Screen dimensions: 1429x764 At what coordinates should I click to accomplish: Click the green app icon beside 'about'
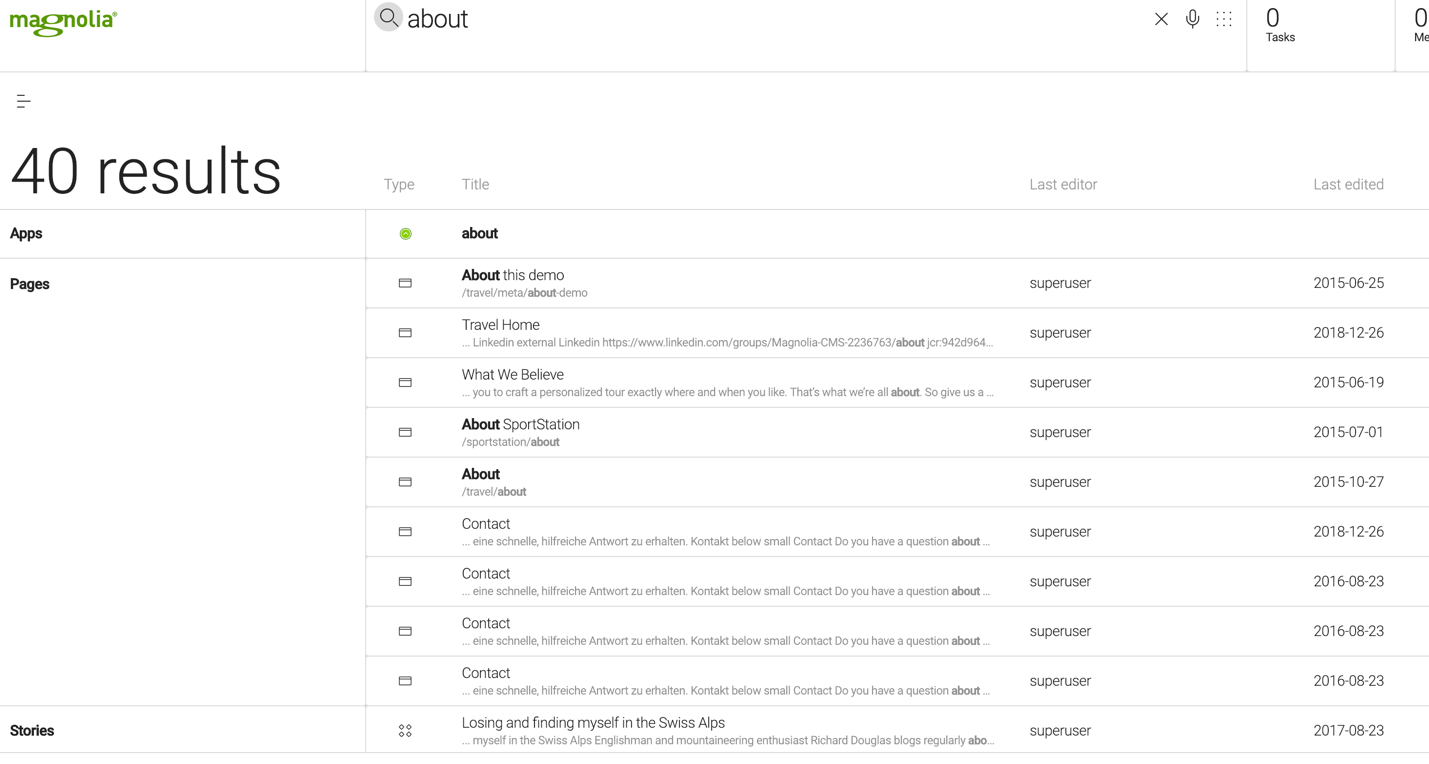coord(405,234)
